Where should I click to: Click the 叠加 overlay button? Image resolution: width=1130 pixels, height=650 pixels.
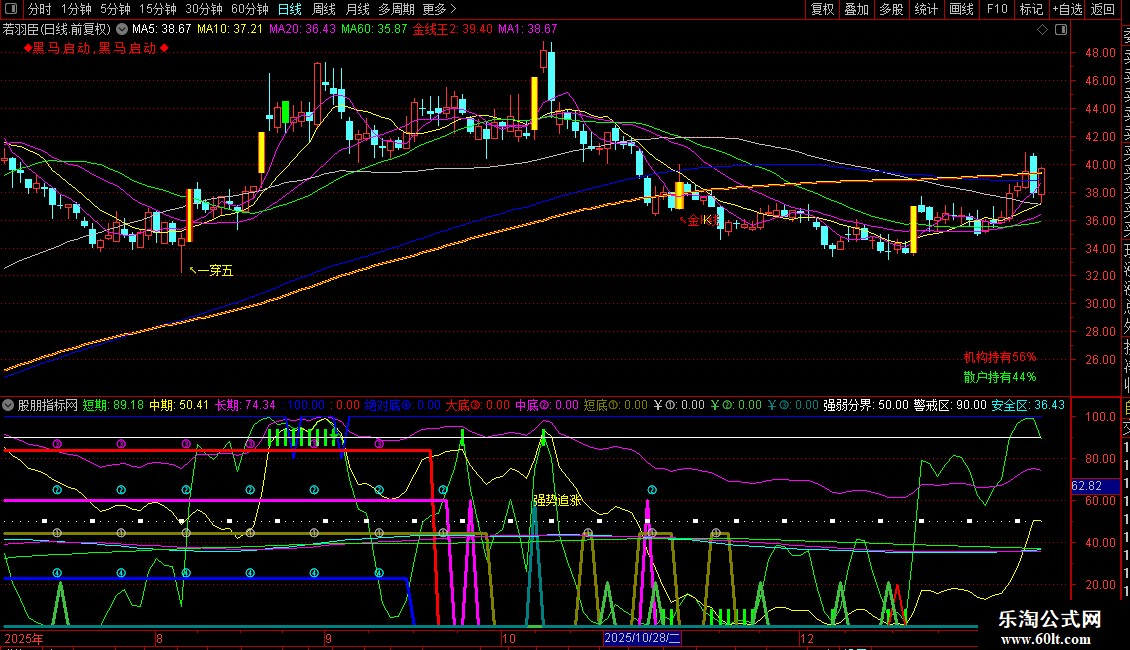[856, 10]
